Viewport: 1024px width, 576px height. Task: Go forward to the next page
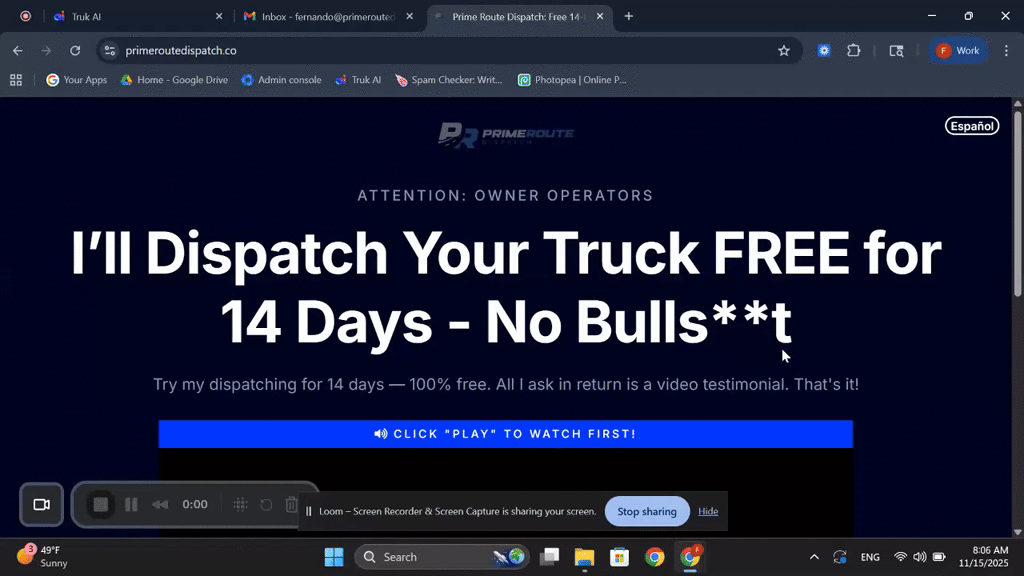(46, 50)
